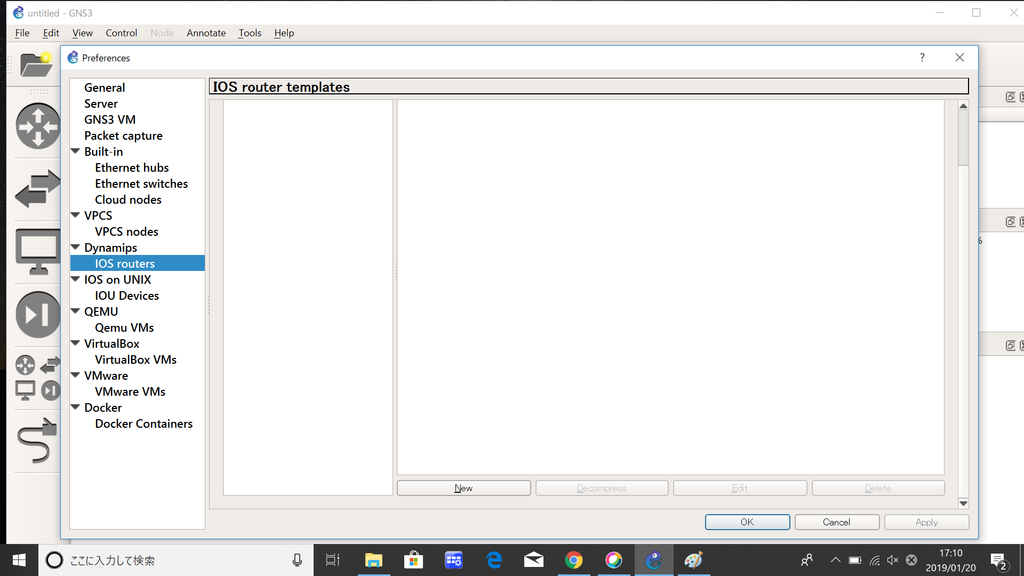Open the Help menu

(284, 33)
